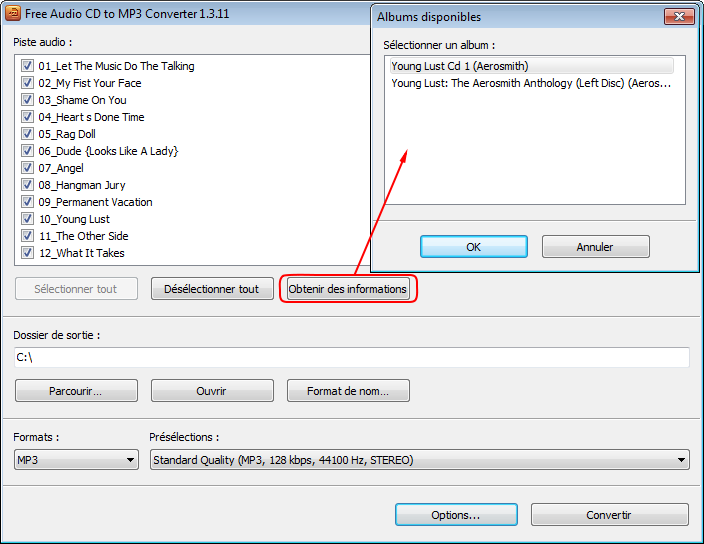Uncheck 11_The Other Side track
The image size is (704, 544).
click(x=27, y=236)
